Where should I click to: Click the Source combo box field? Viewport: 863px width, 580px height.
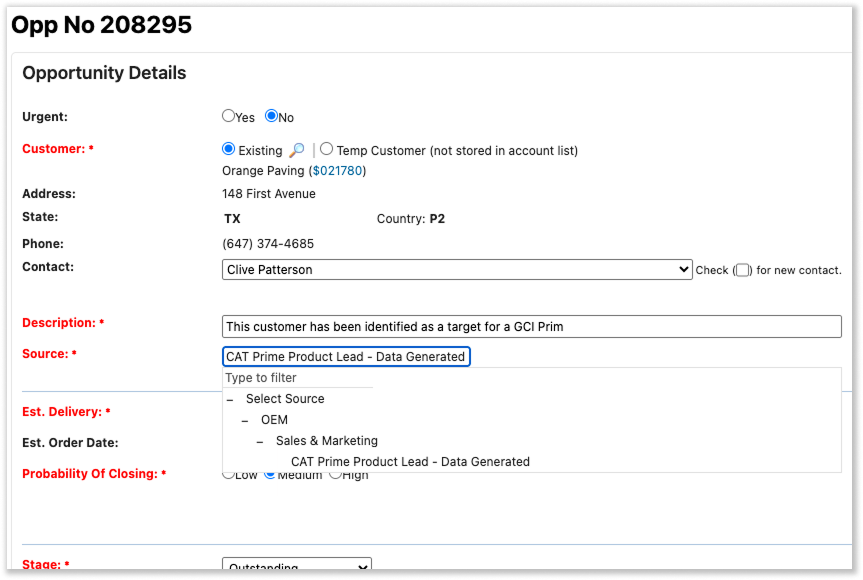click(346, 356)
